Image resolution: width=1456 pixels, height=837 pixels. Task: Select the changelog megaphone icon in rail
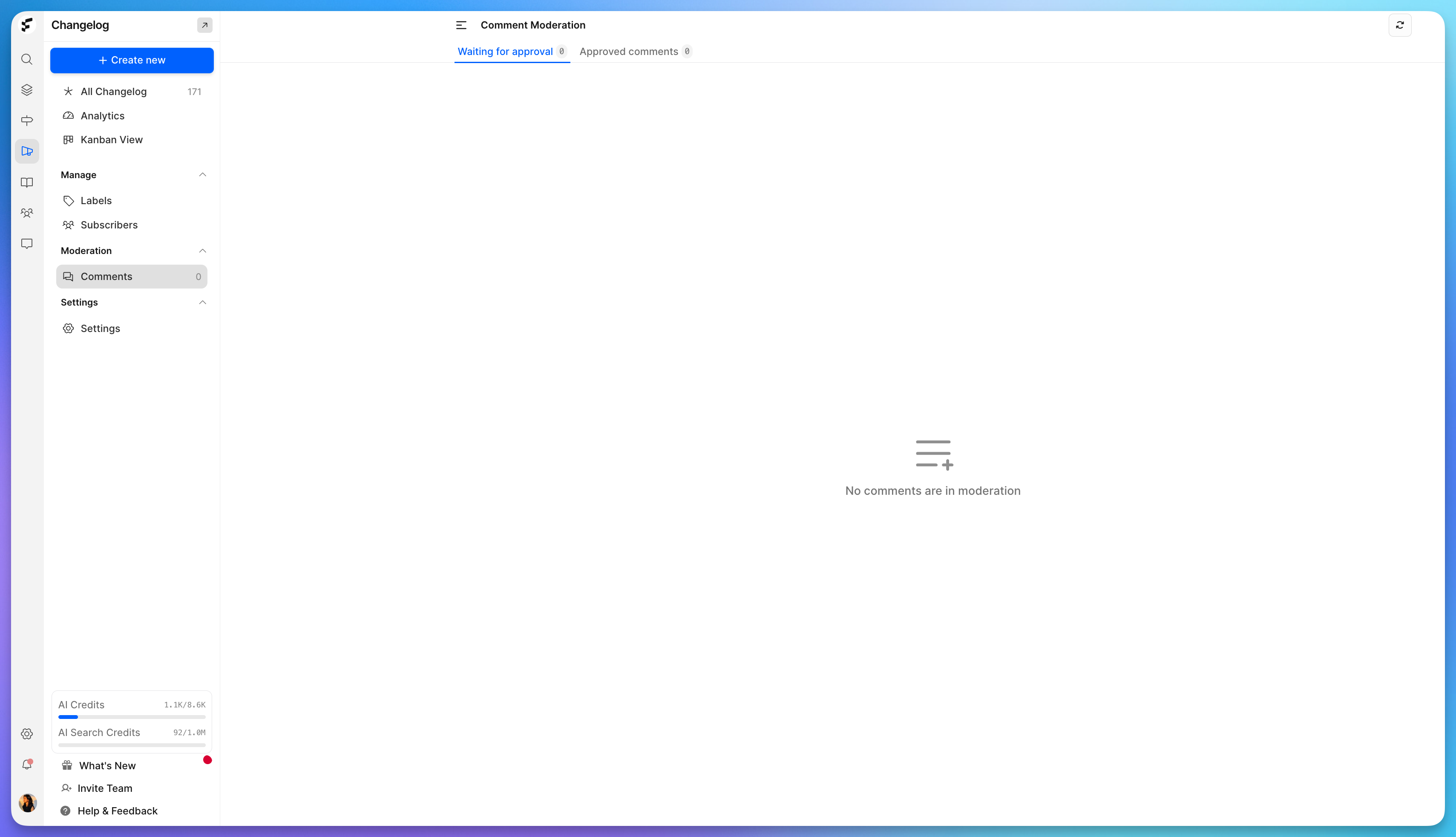(x=27, y=151)
